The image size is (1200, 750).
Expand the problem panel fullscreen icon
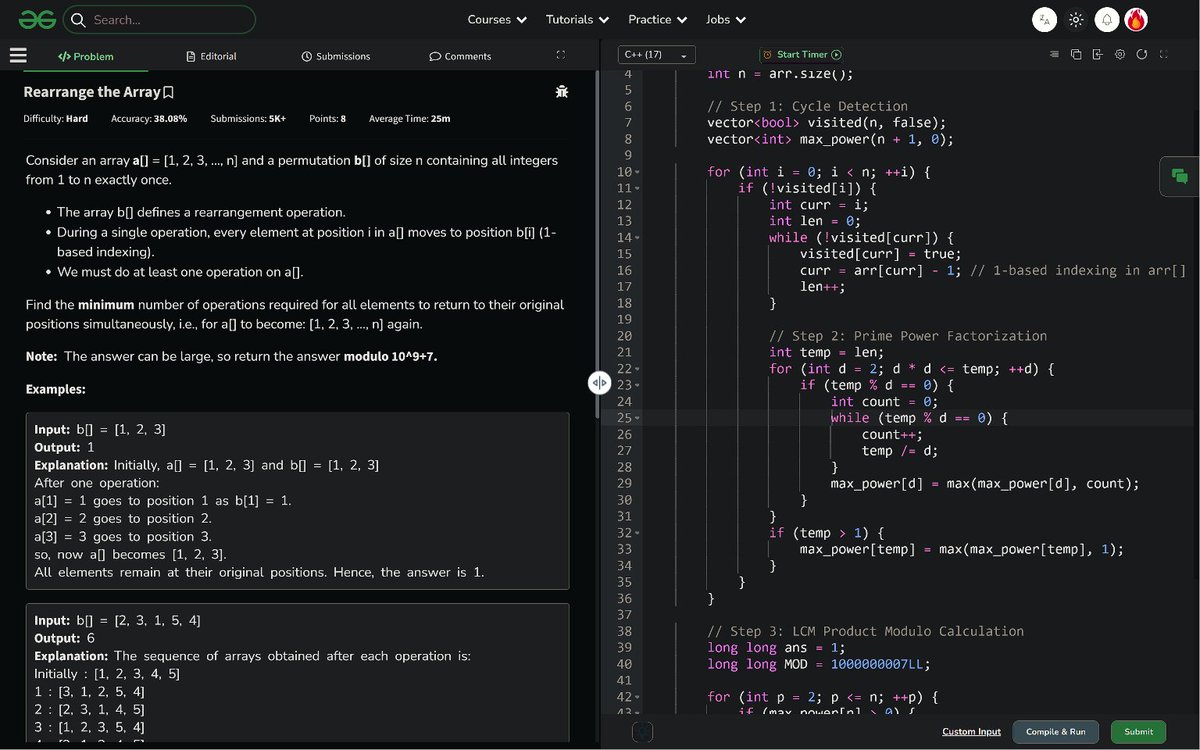[560, 56]
